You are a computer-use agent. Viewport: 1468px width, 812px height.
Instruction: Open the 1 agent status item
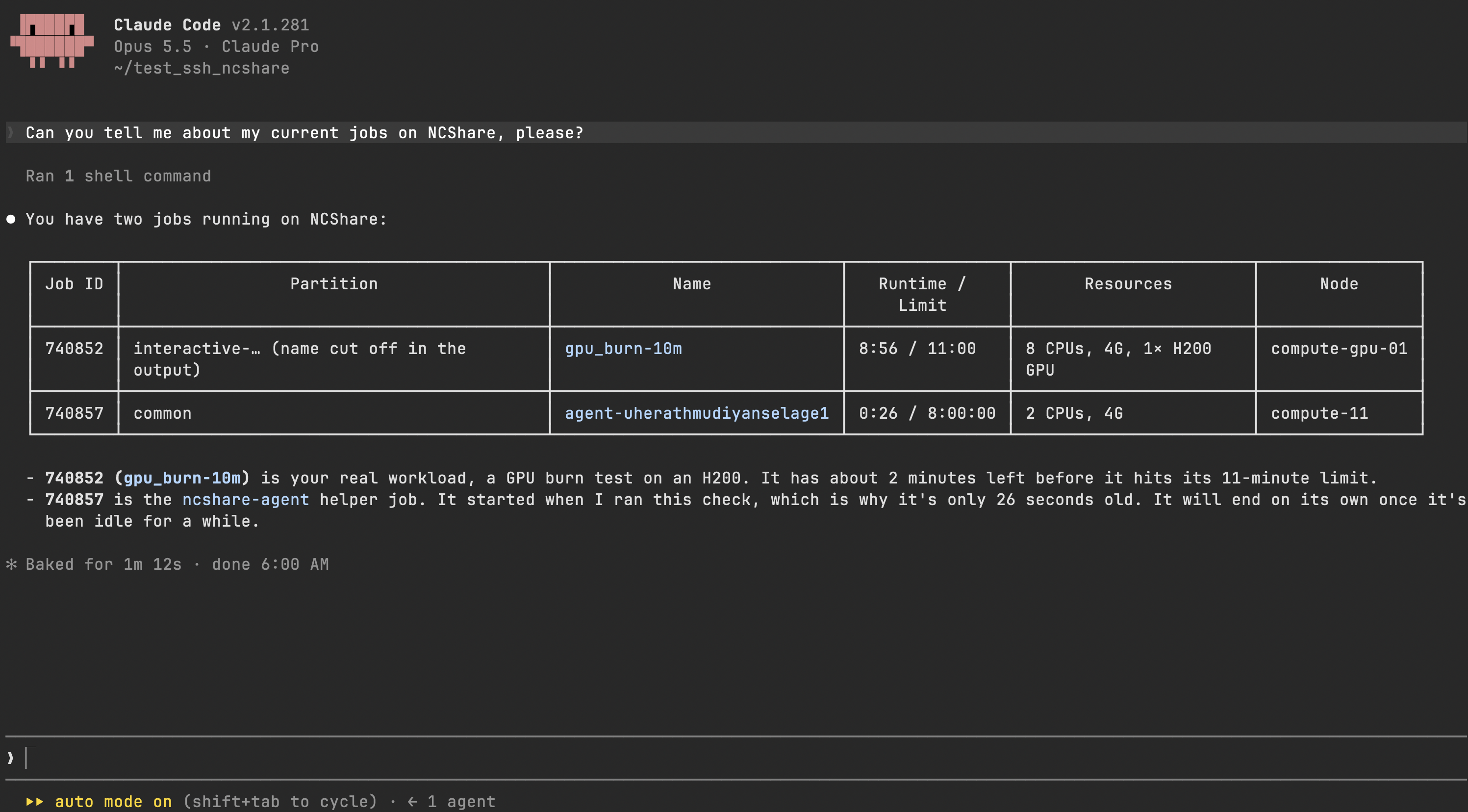pos(461,801)
